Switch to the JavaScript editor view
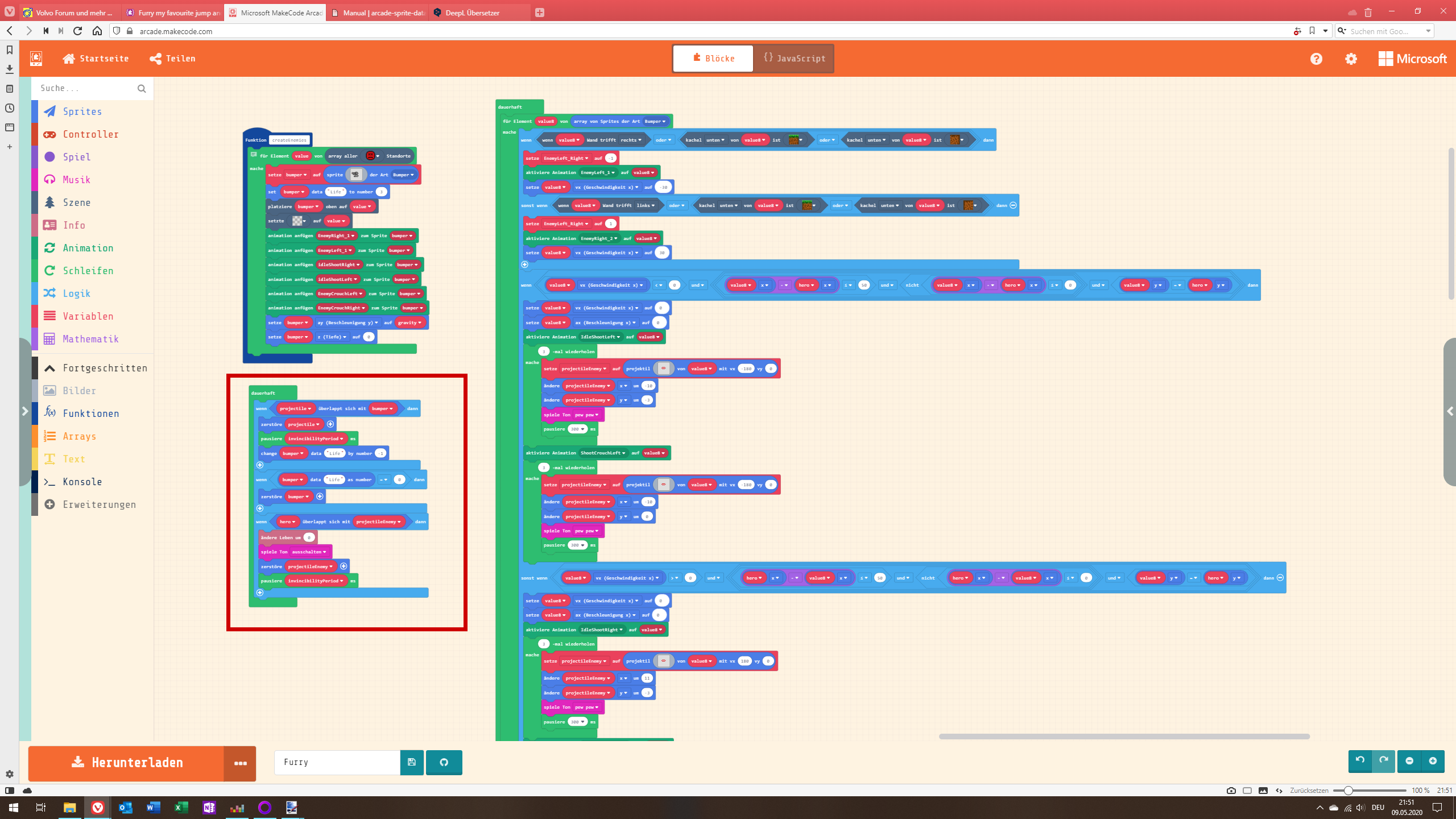This screenshot has width=1456, height=819. (794, 58)
